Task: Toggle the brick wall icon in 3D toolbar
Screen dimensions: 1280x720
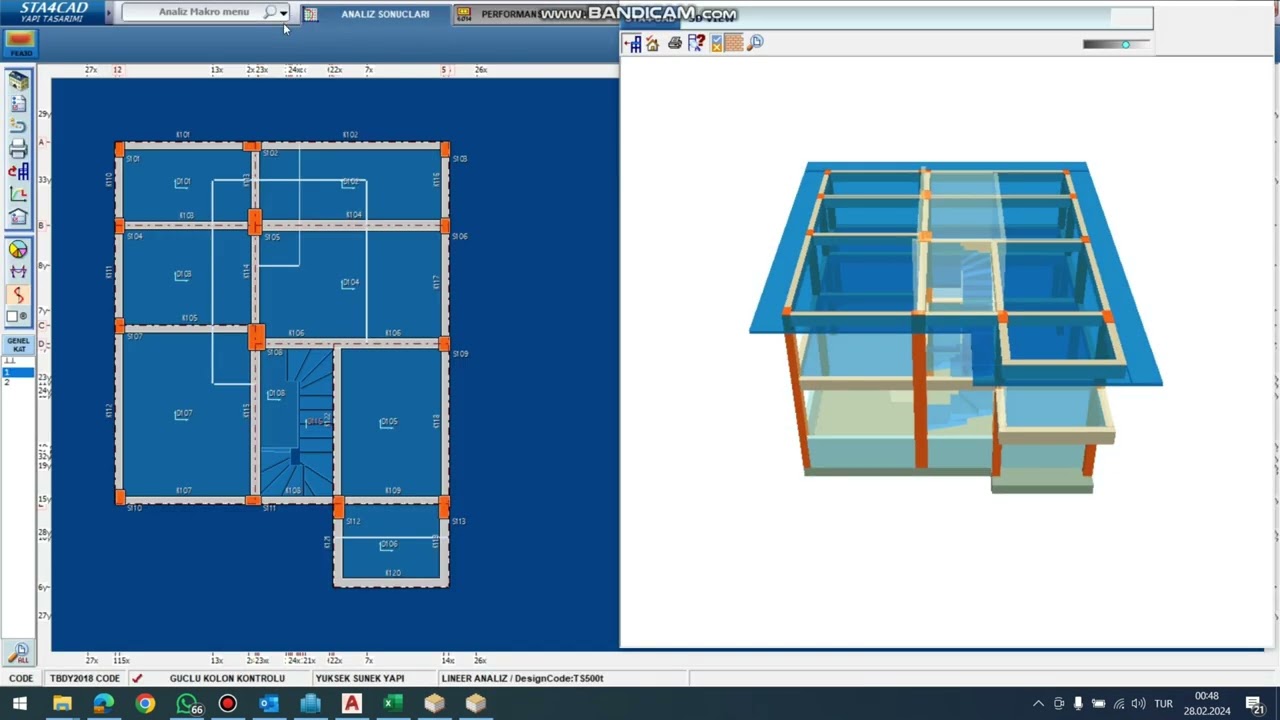Action: point(734,43)
